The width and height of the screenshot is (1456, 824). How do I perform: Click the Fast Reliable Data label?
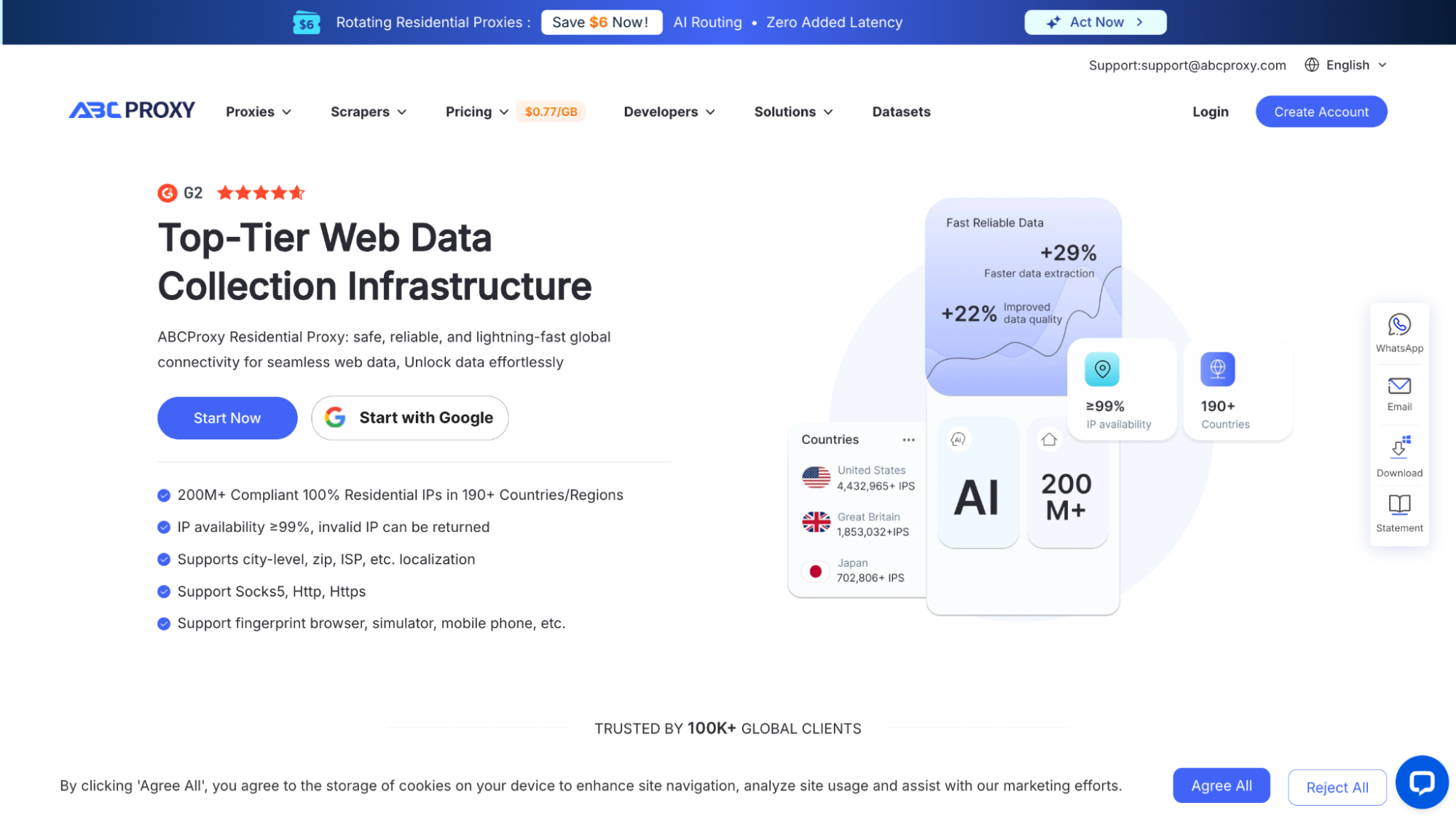pyautogui.click(x=994, y=223)
